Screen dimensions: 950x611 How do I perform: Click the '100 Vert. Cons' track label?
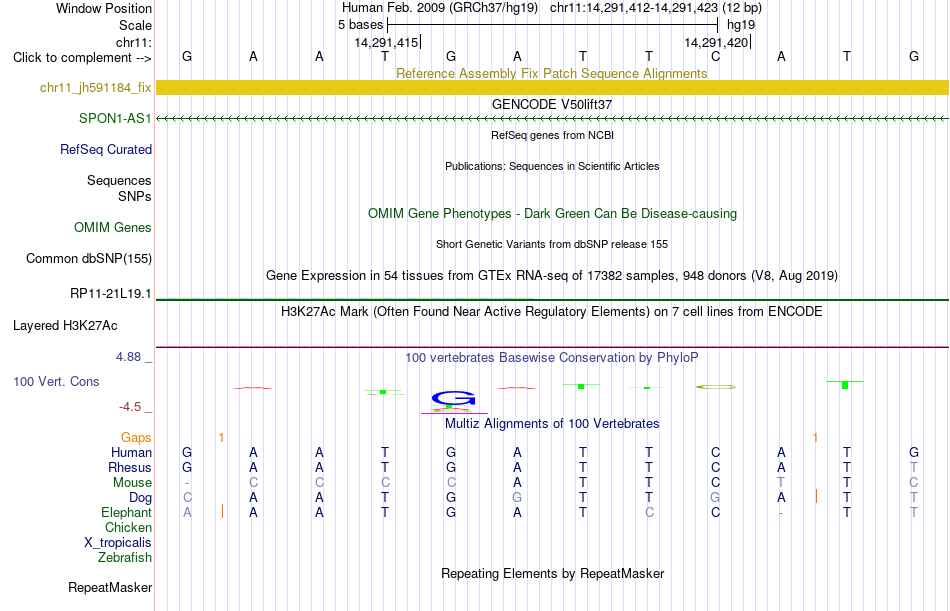[x=56, y=381]
